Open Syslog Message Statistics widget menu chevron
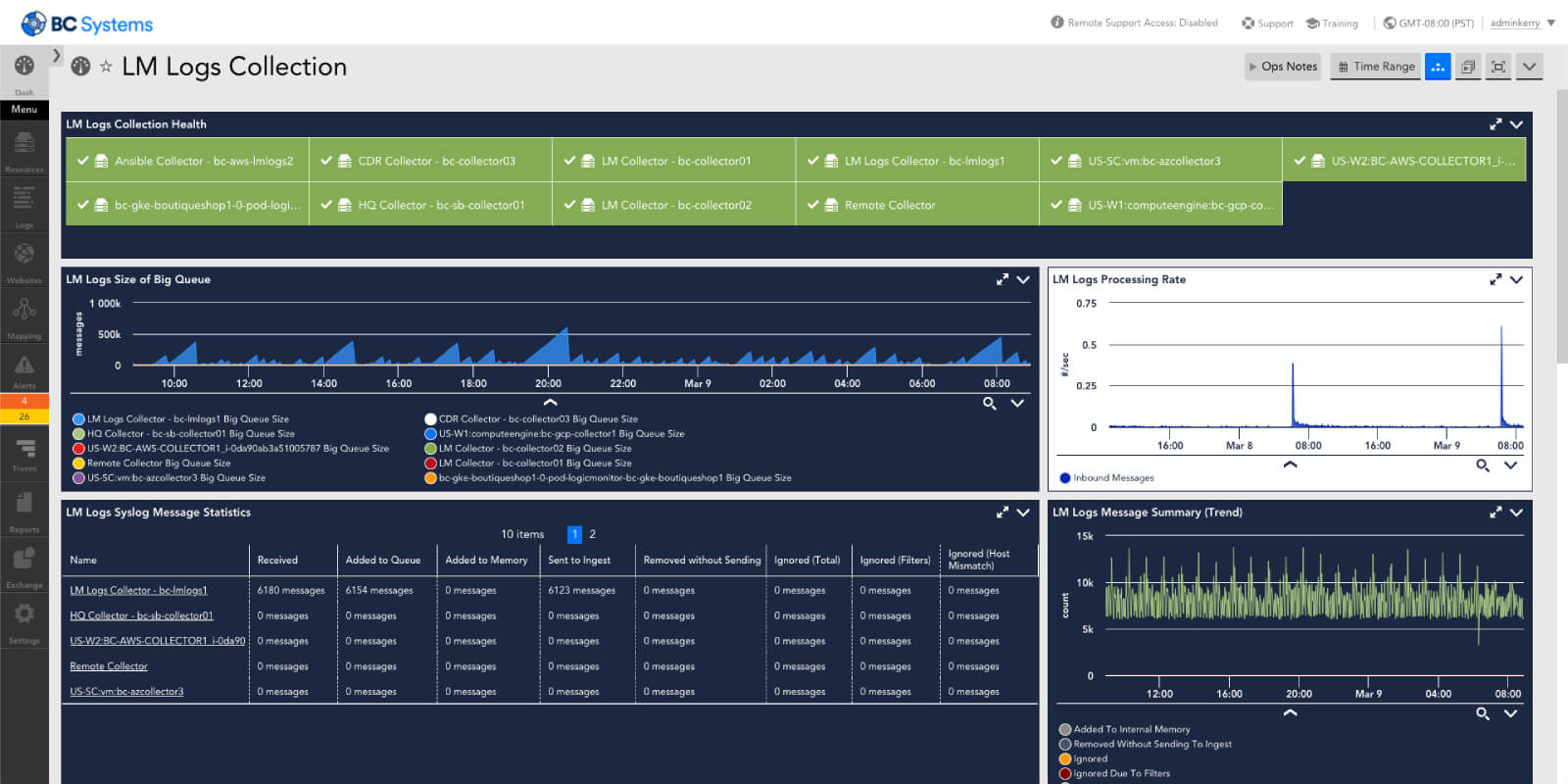 click(x=1023, y=513)
